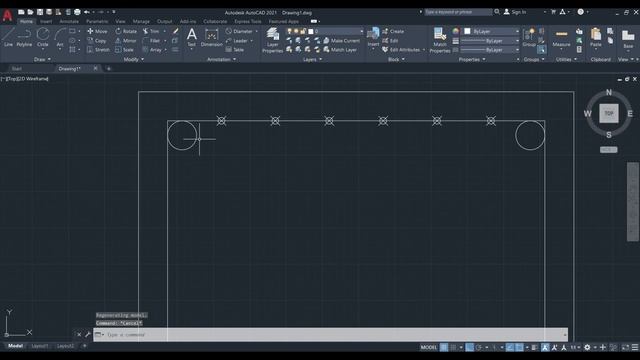Click the object color wheel swatch

coord(456,31)
